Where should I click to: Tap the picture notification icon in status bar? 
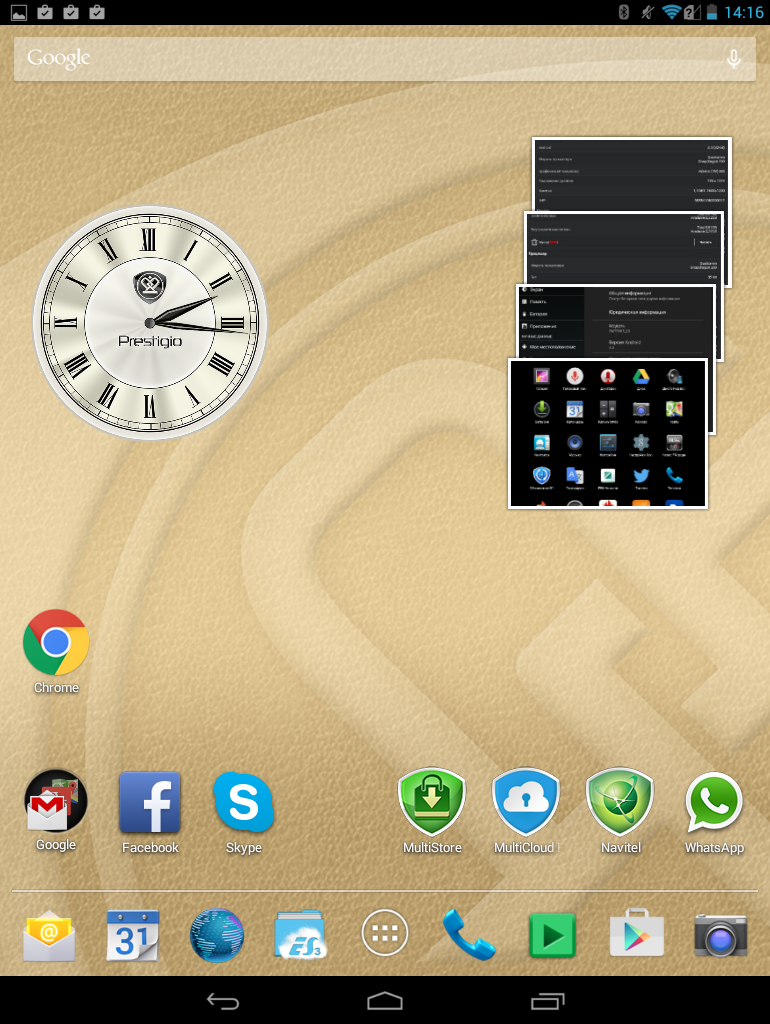(x=19, y=12)
